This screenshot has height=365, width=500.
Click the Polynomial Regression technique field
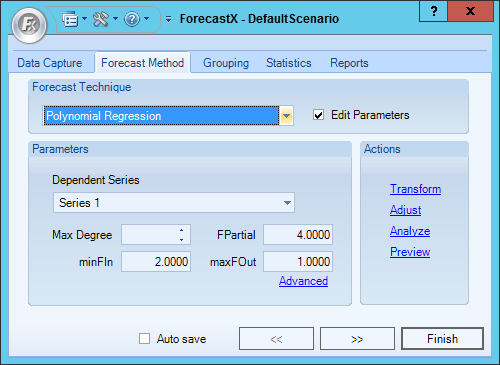tap(161, 116)
